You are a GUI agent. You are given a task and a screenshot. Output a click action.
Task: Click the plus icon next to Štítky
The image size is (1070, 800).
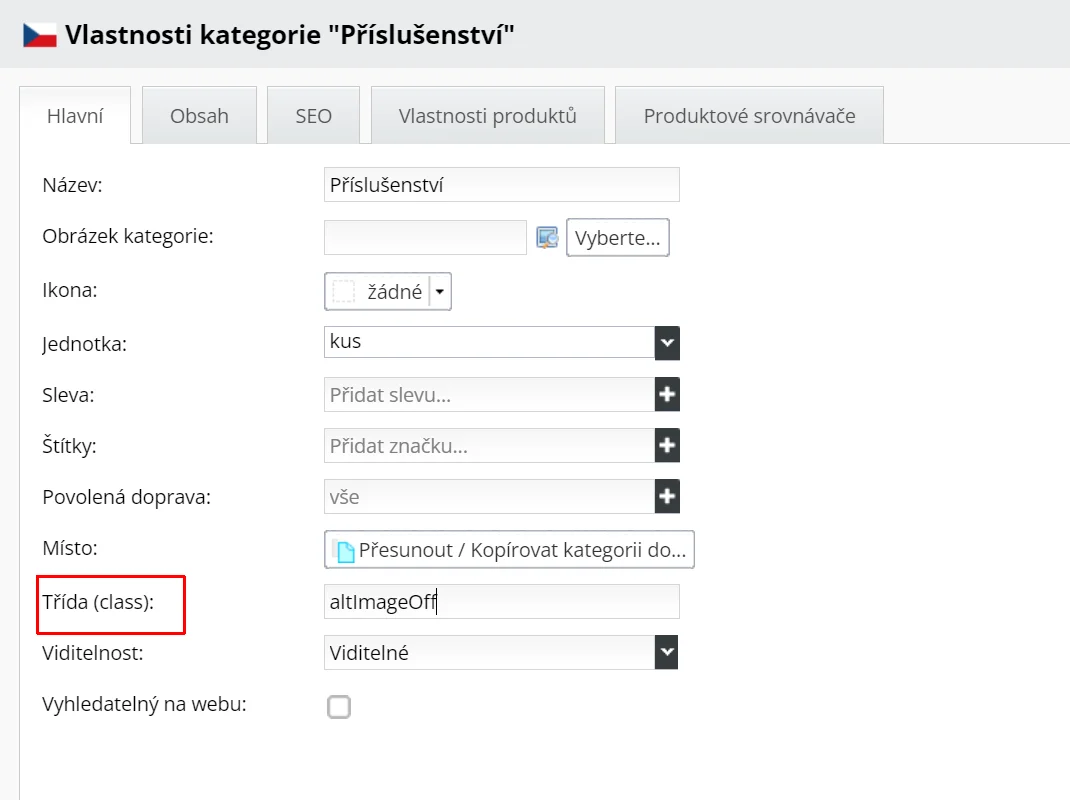[667, 445]
